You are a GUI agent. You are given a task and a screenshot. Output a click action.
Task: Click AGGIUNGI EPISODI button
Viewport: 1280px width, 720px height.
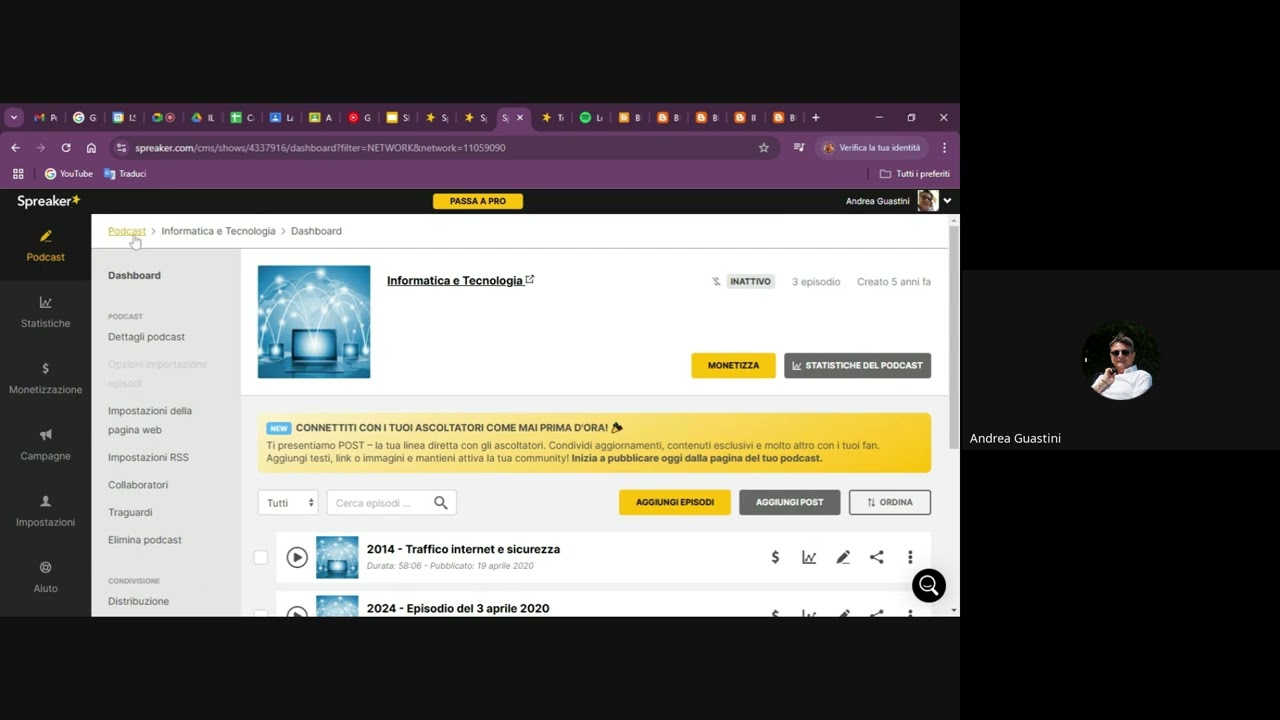675,502
